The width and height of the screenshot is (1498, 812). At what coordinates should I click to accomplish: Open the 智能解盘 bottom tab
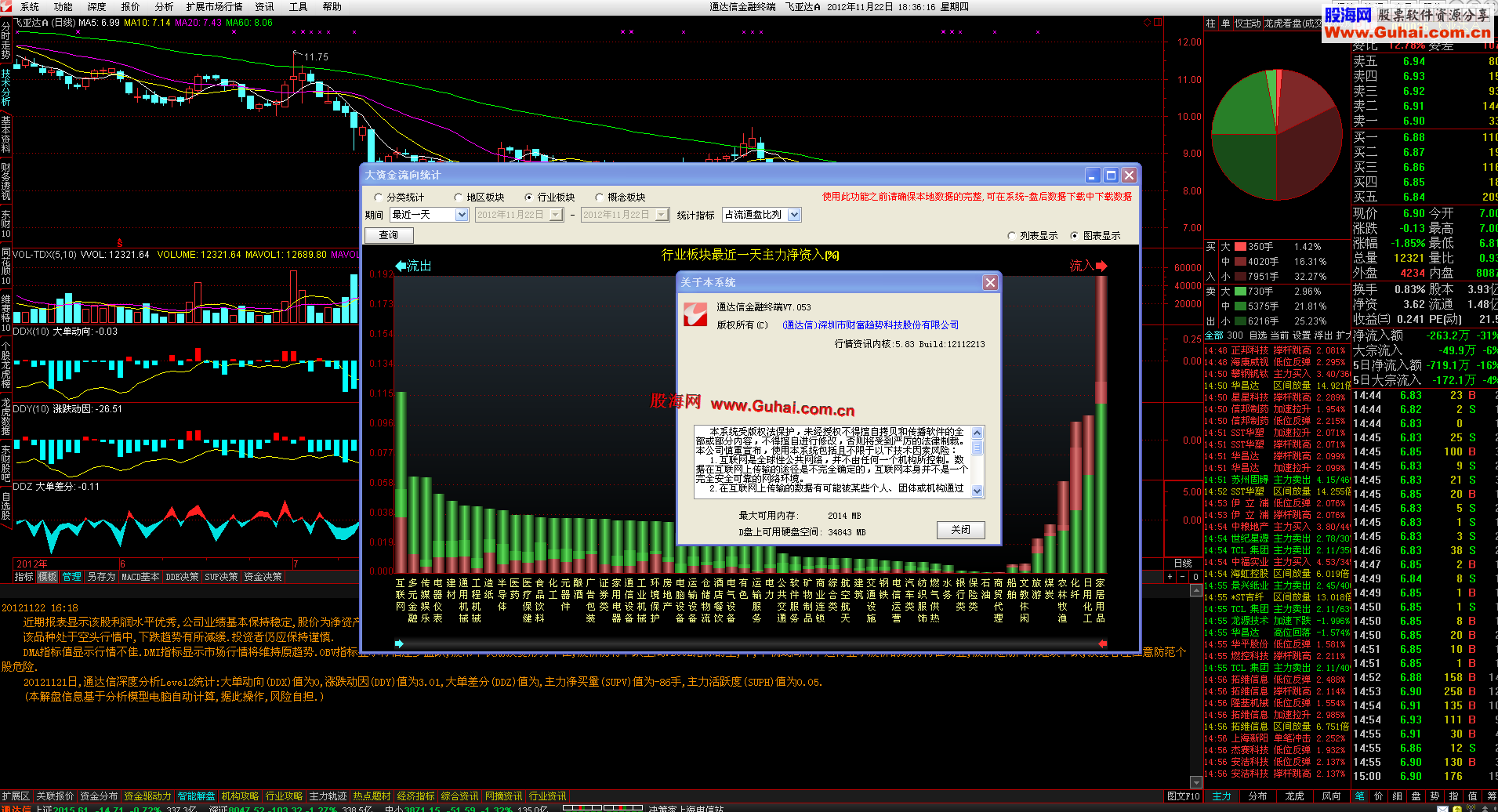(196, 796)
